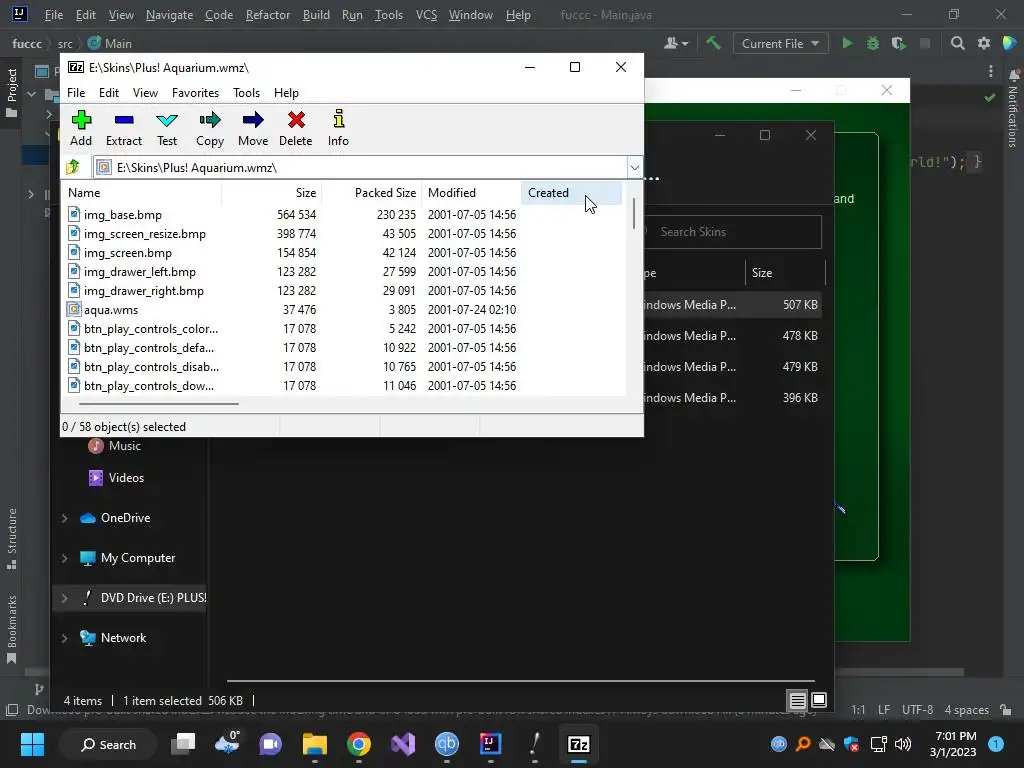Open the IntelliJ Refactor menu
The height and width of the screenshot is (768, 1024).
[x=268, y=14]
